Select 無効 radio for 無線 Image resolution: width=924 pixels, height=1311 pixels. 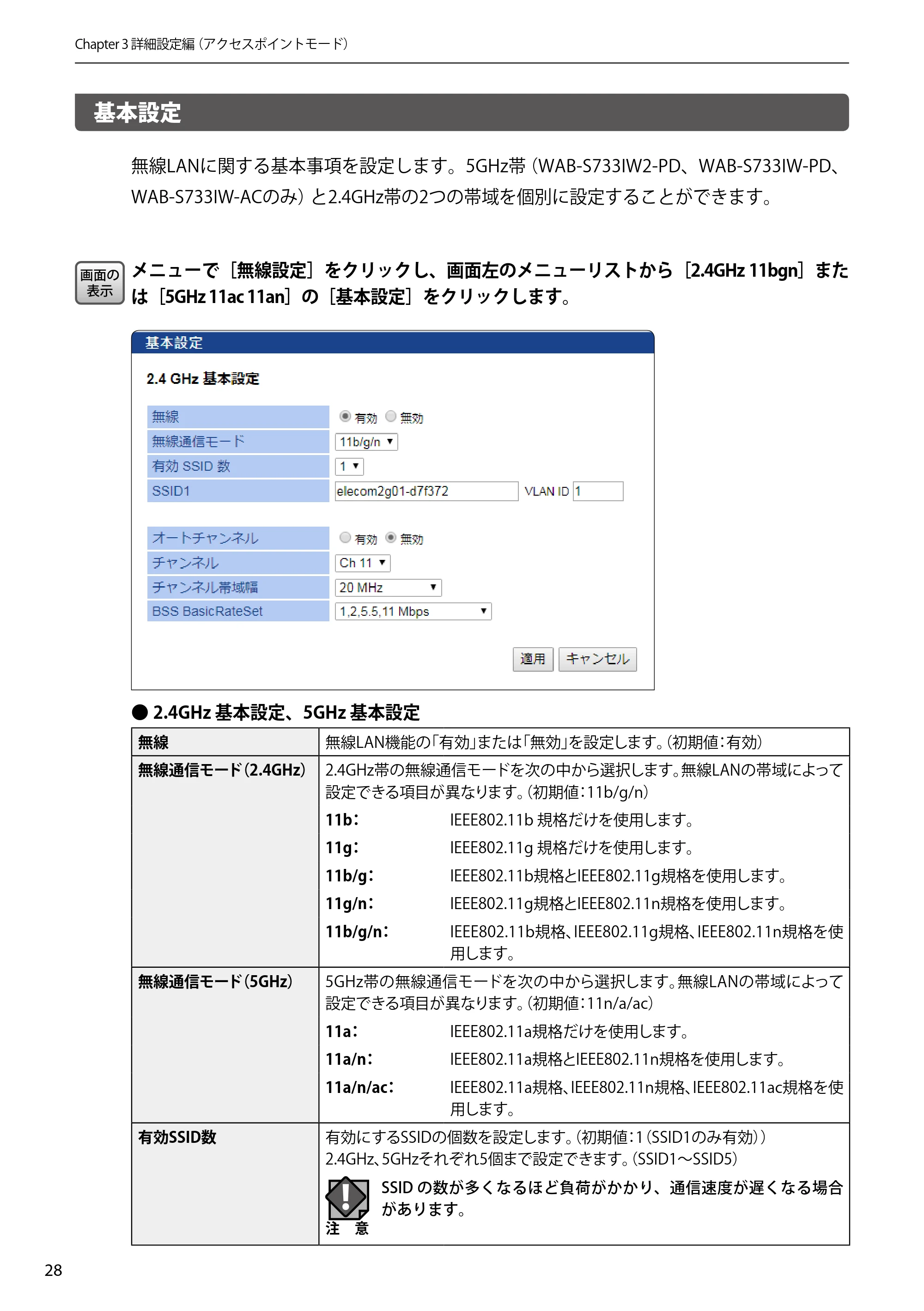point(390,416)
